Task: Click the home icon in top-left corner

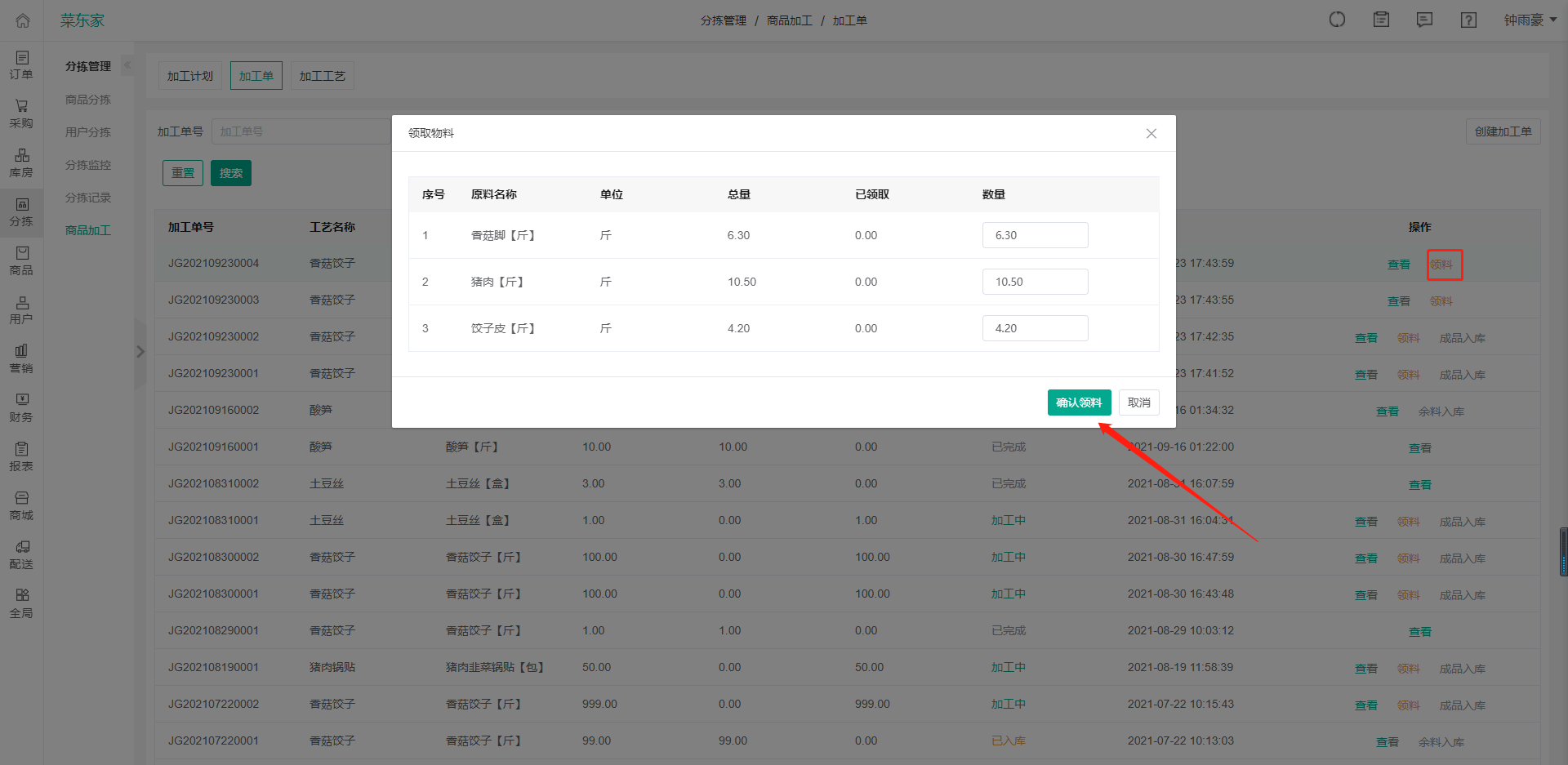Action: 23,20
